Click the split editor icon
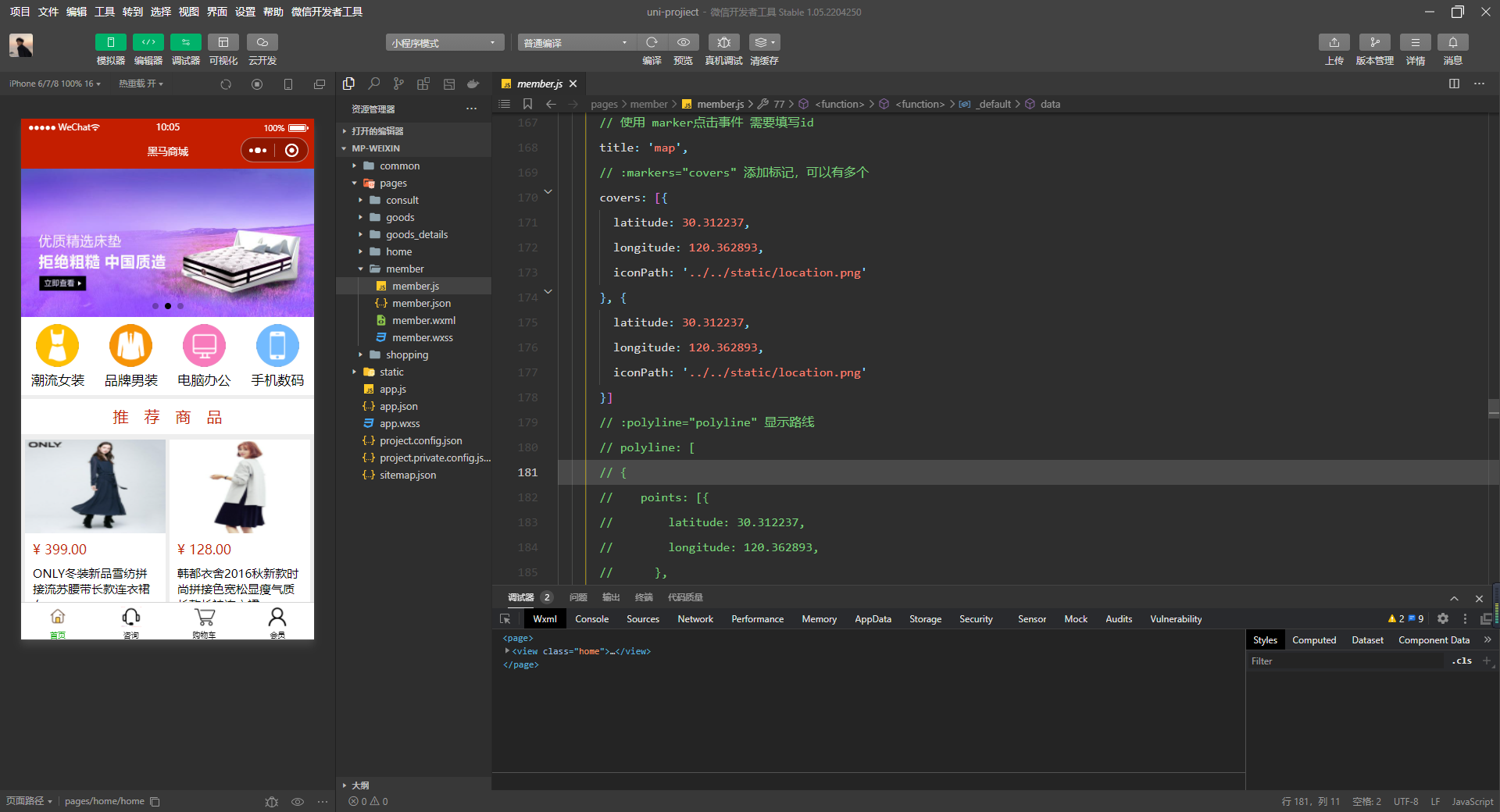1500x812 pixels. 1454,84
